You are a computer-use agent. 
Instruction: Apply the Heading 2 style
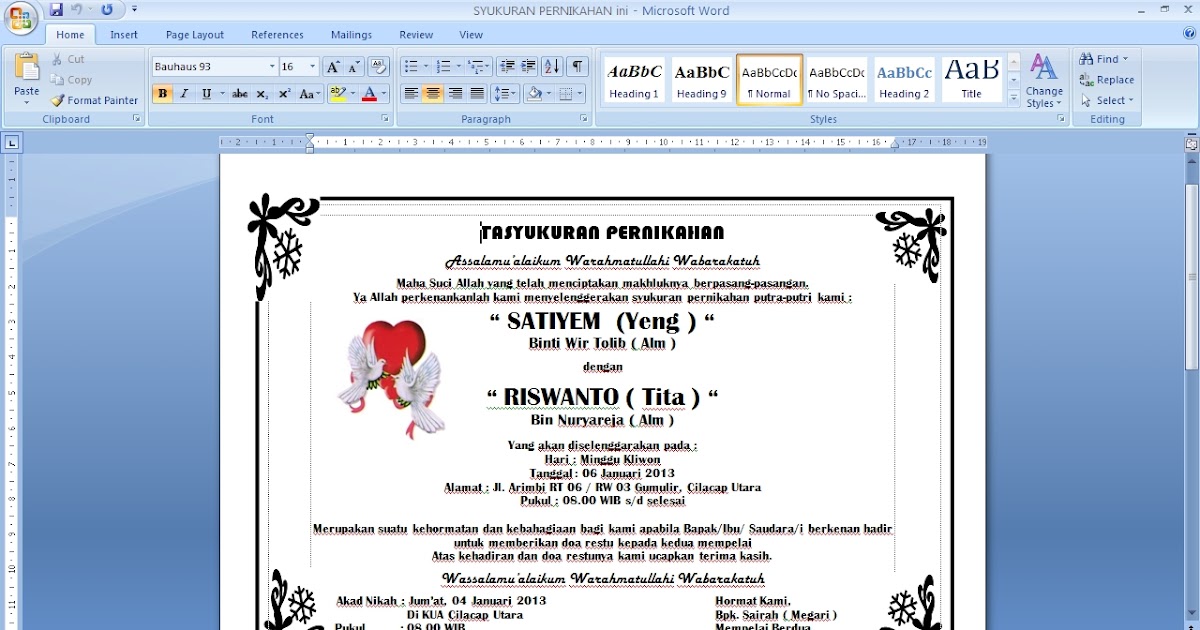pos(904,80)
